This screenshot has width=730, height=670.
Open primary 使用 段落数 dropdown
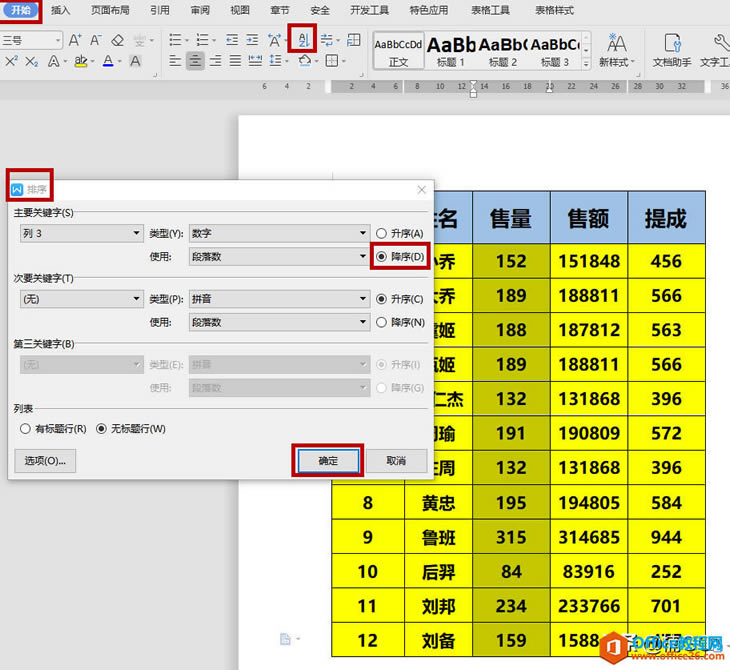[279, 257]
